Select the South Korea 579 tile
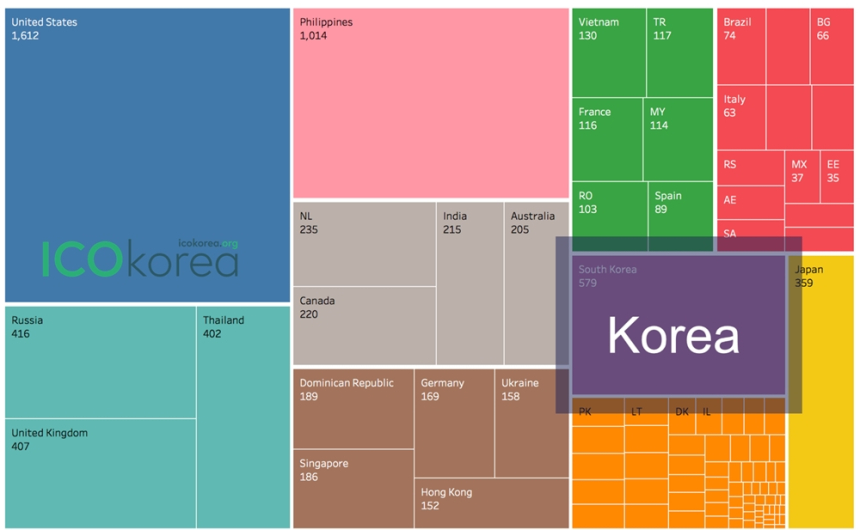Viewport: 860px width, 530px height. 679,325
